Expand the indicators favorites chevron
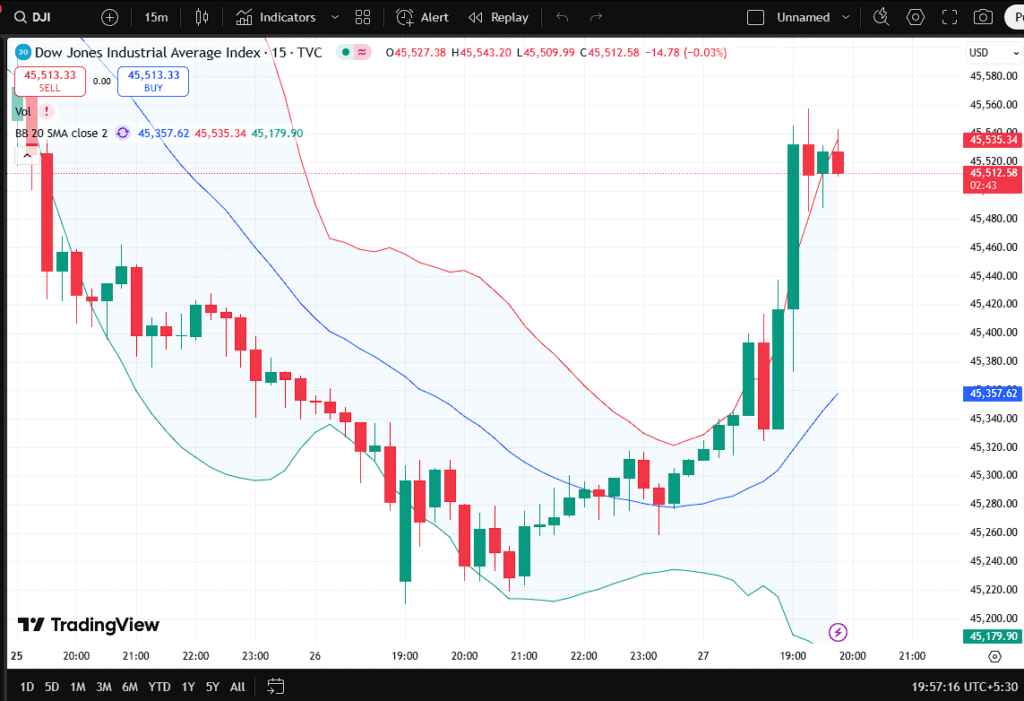1024x701 pixels. pos(335,18)
